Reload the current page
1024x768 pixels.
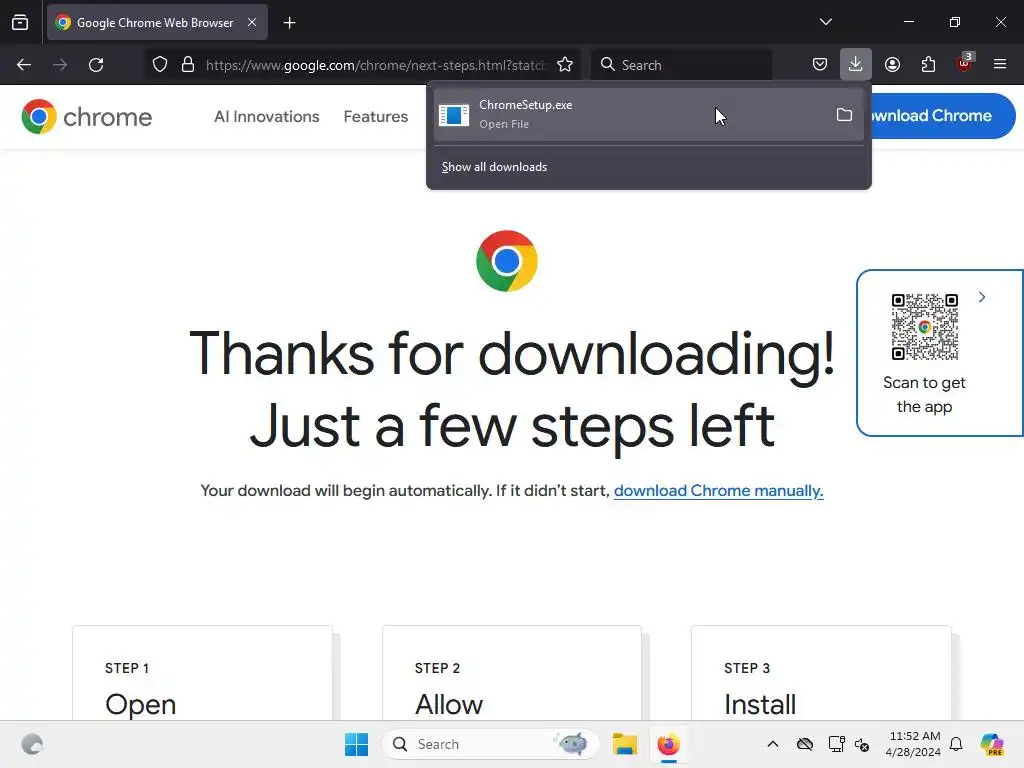pos(96,65)
